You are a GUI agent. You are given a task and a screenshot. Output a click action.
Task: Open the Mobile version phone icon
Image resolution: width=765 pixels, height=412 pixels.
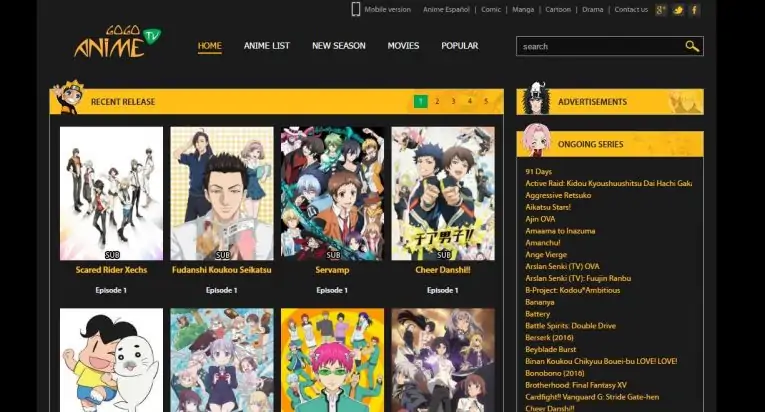click(x=356, y=9)
